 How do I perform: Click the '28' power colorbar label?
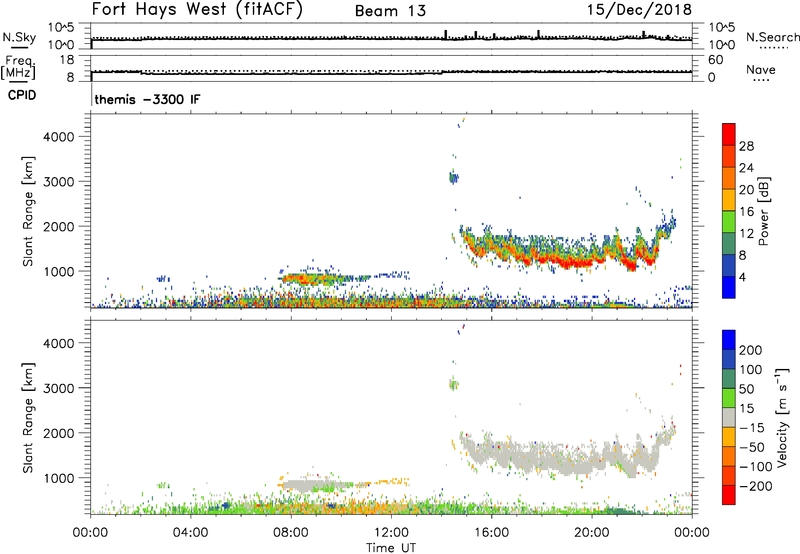[x=746, y=146]
